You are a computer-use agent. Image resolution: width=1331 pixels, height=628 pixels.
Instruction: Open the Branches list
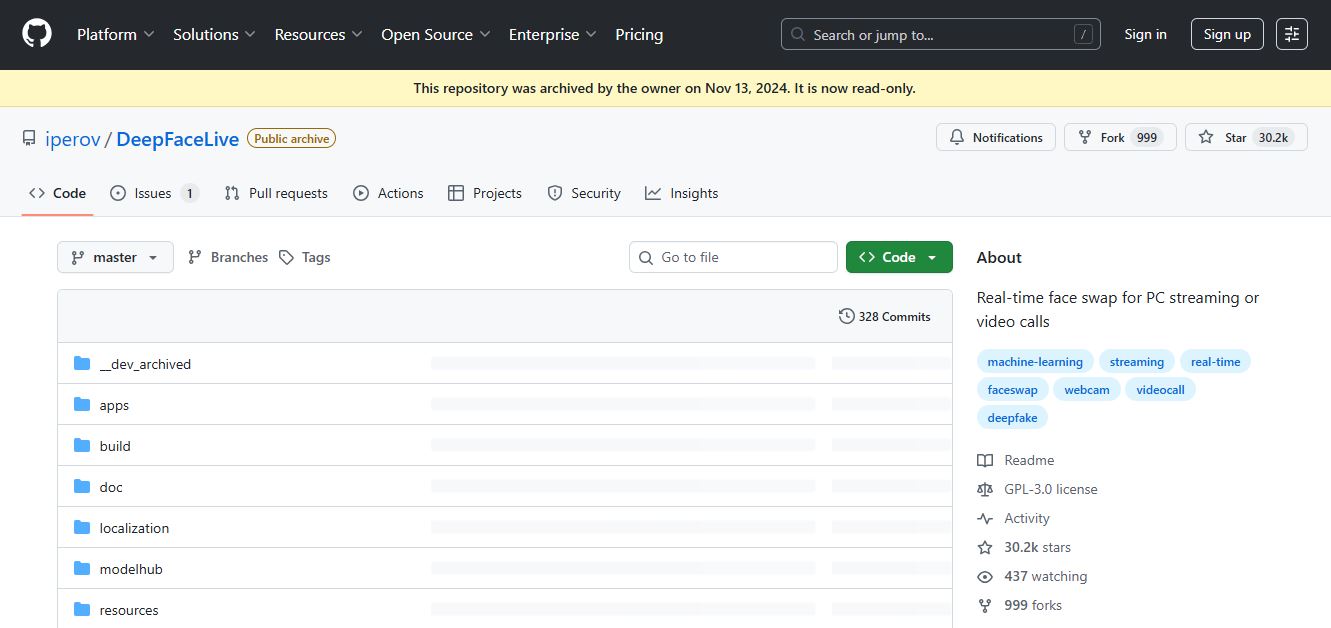pyautogui.click(x=228, y=257)
